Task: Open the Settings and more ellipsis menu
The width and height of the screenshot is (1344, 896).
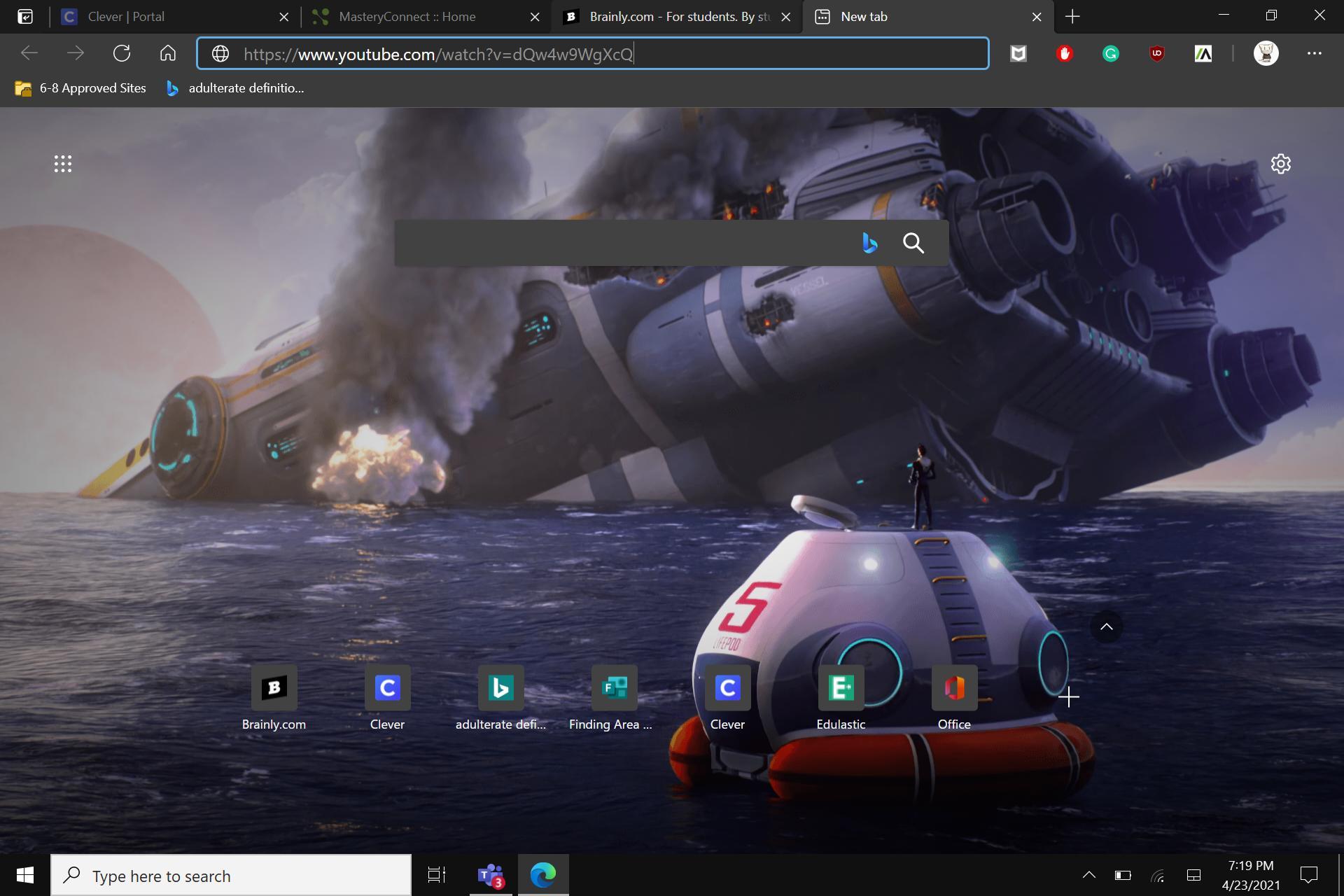Action: coord(1314,53)
